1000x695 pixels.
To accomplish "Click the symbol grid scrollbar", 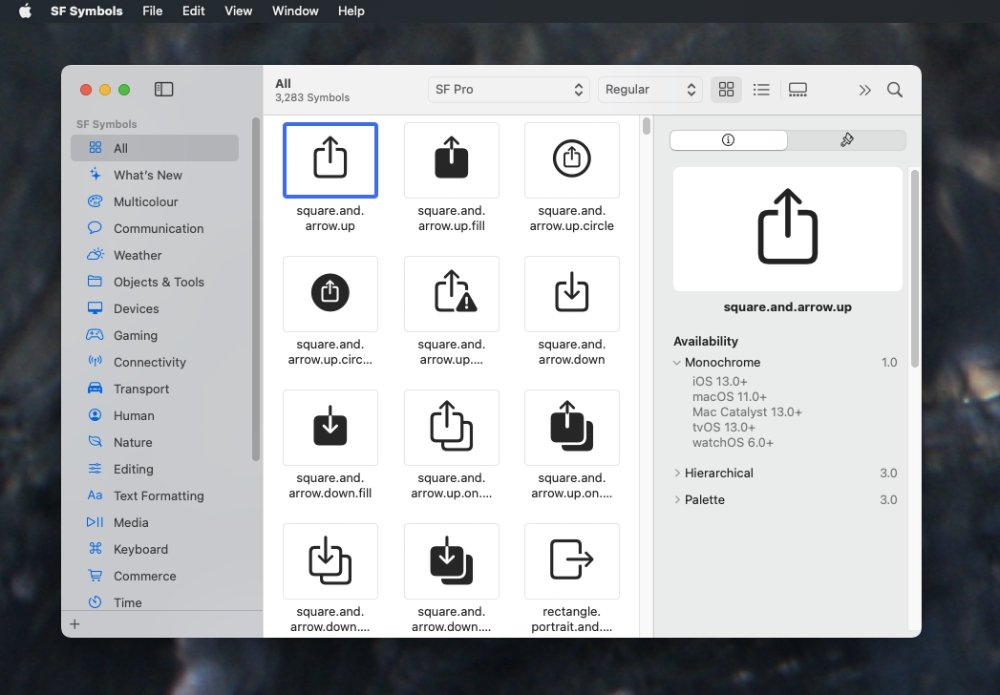I will [x=647, y=126].
